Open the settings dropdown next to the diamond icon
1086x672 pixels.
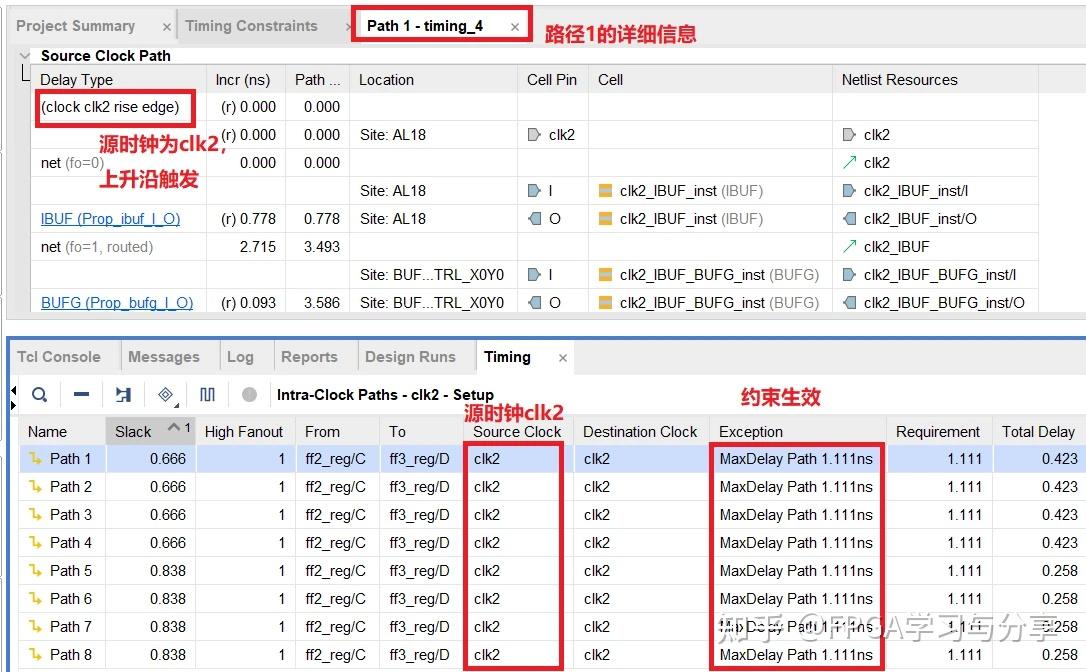[x=176, y=403]
